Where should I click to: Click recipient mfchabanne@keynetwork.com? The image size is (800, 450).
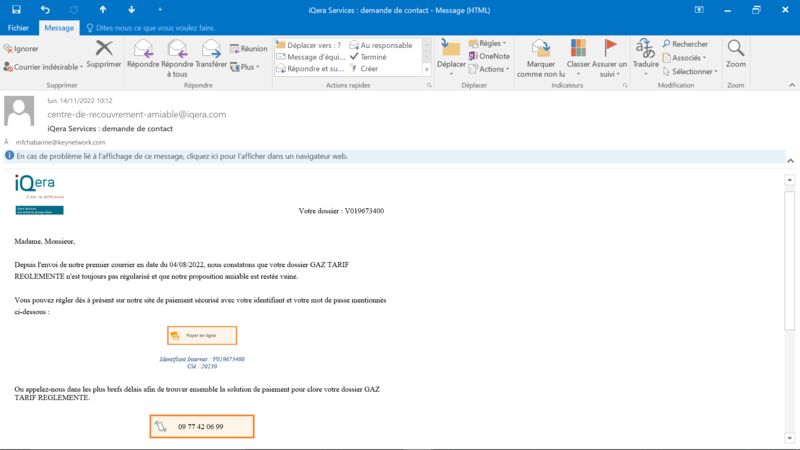click(60, 142)
